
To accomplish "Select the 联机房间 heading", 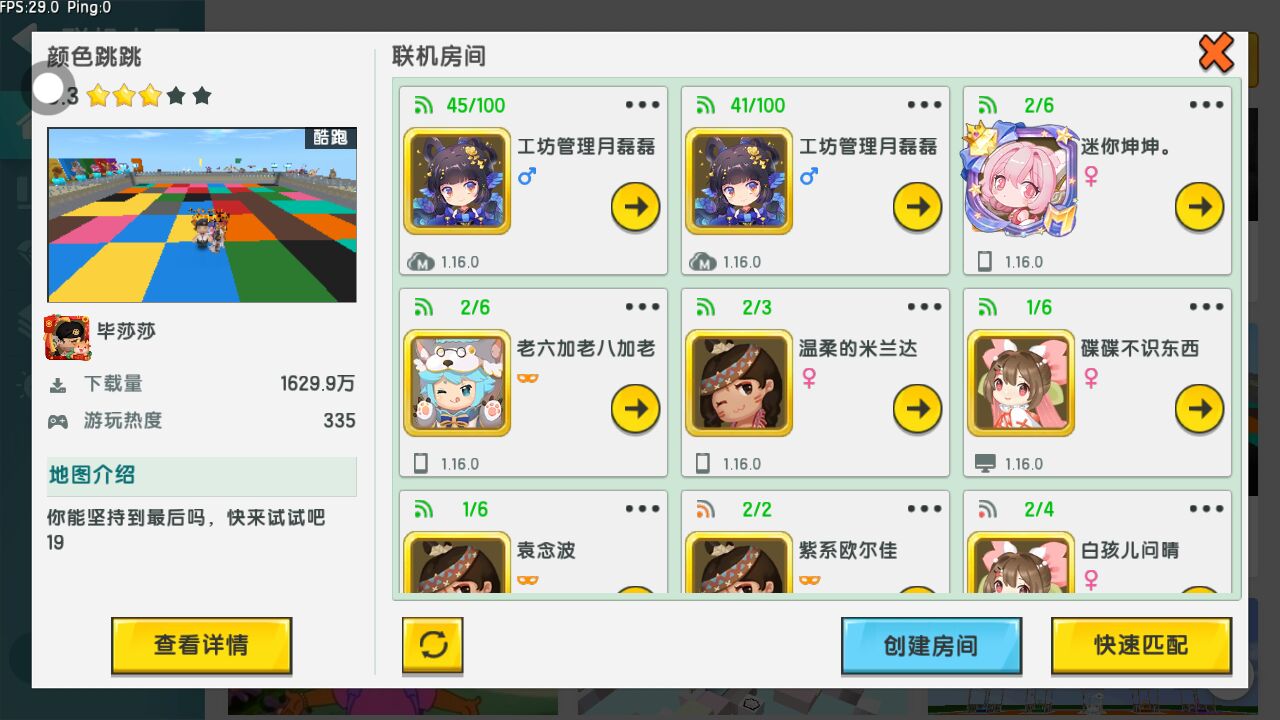I will click(x=439, y=57).
